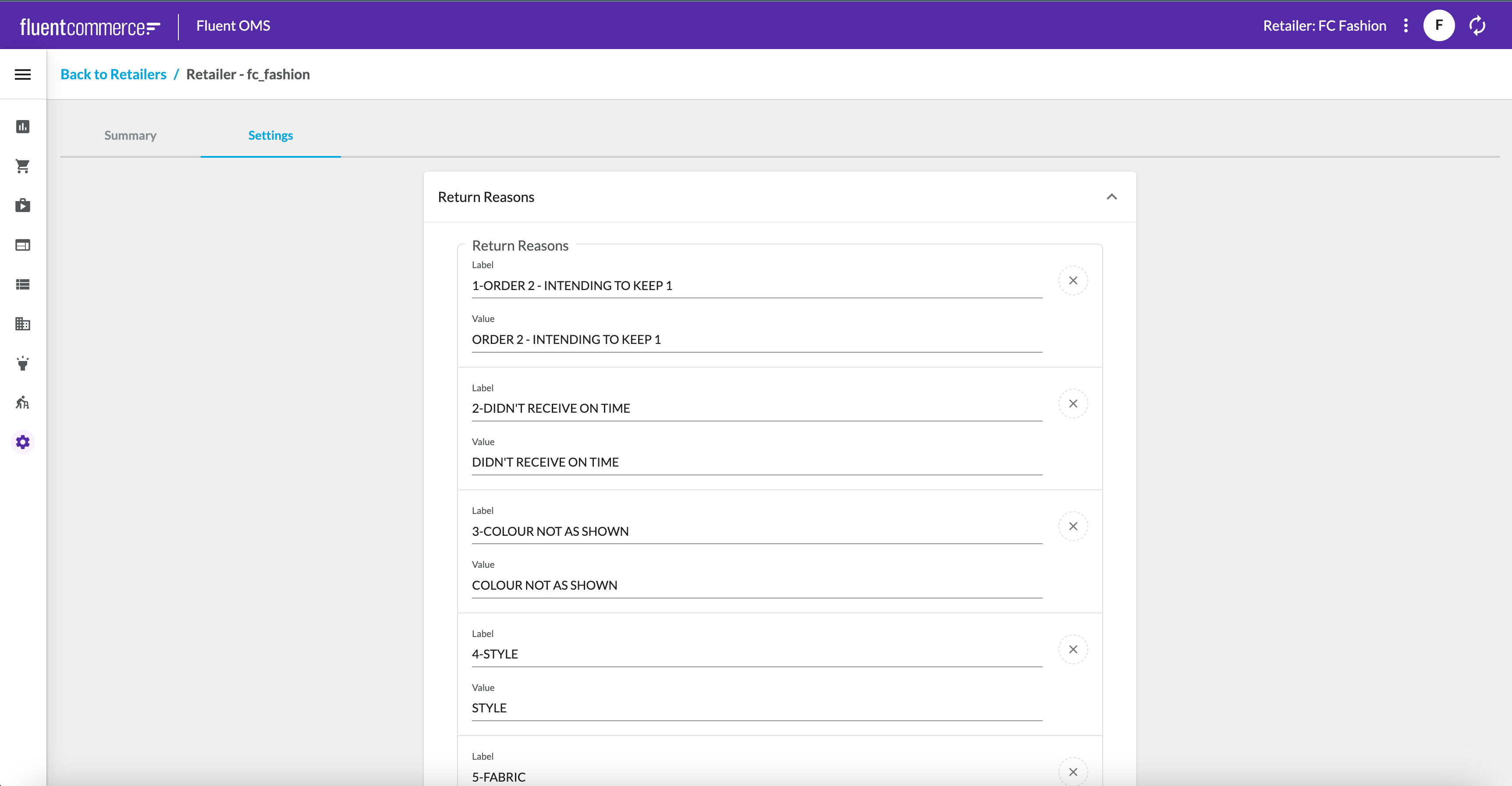This screenshot has height=786, width=1512.
Task: Edit the COLOUR NOT AS SHOWN value field
Action: tap(756, 585)
